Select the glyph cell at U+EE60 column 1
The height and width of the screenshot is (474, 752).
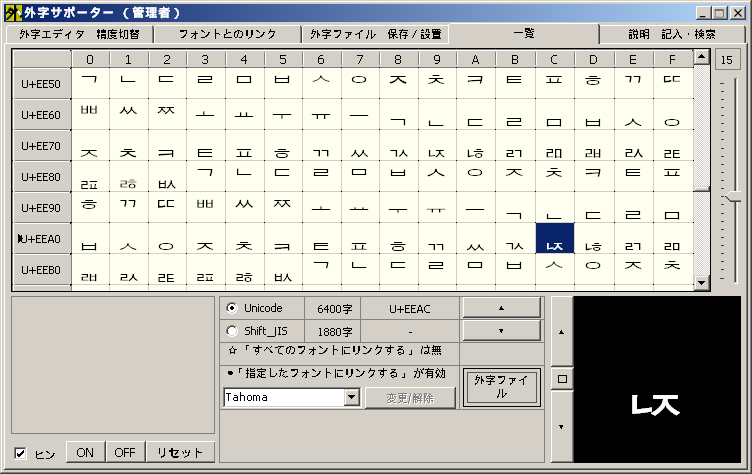129,114
